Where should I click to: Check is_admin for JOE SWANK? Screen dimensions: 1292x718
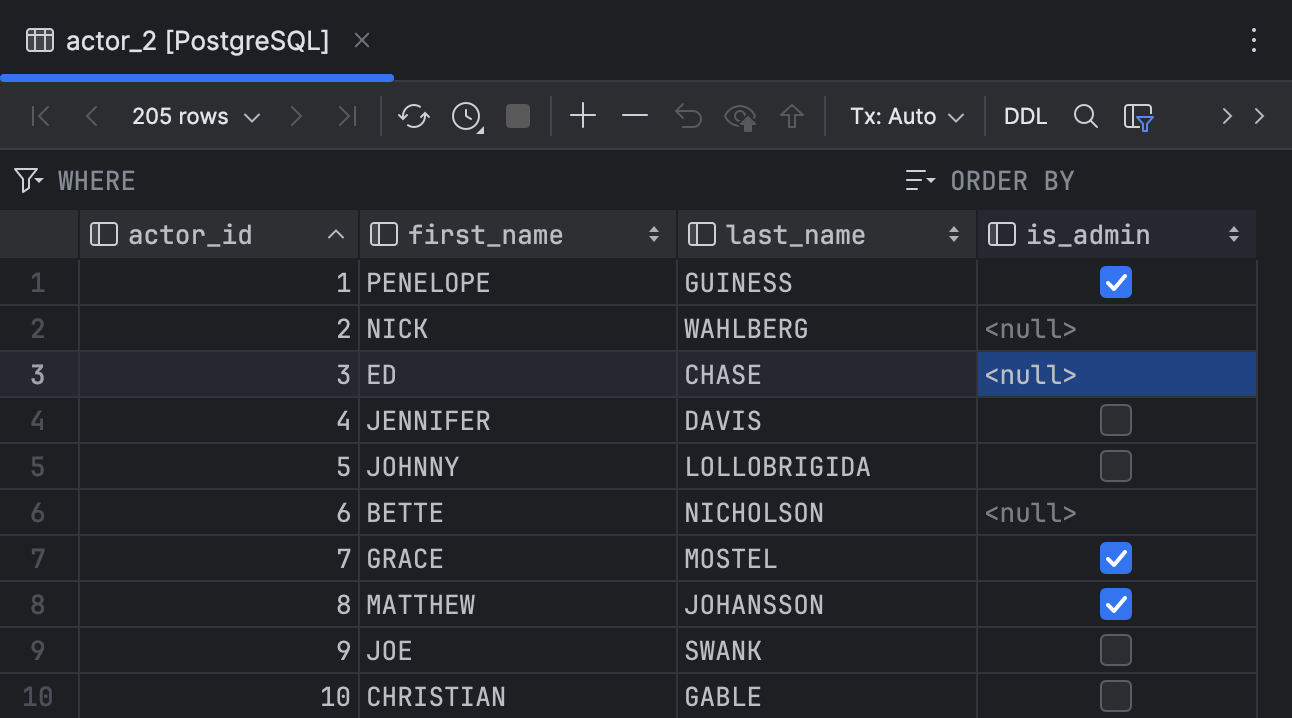coord(1115,650)
